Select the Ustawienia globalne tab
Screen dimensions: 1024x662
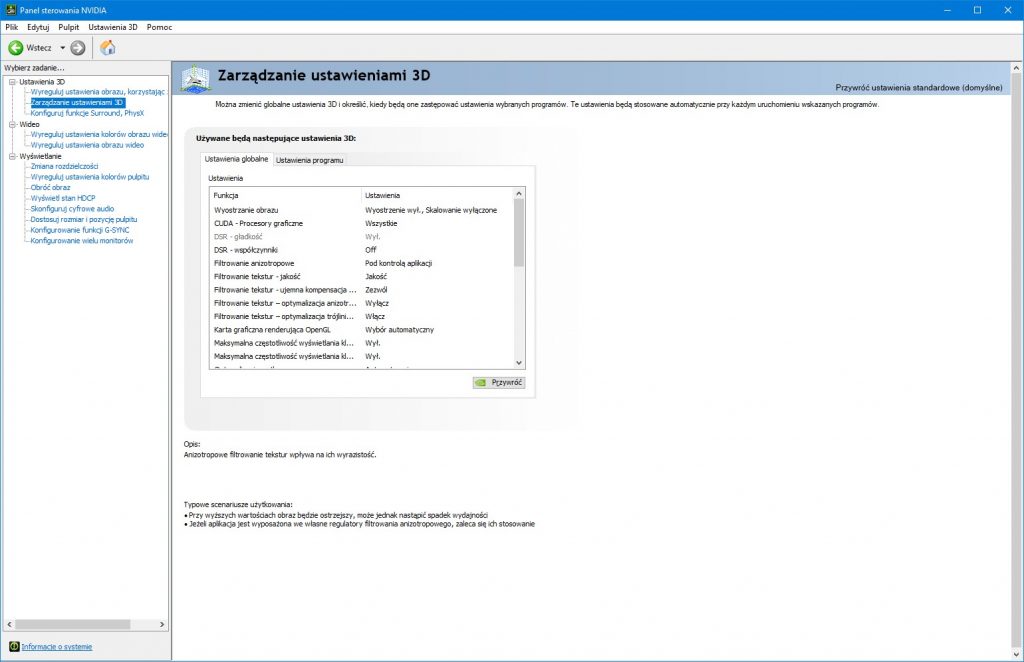(x=236, y=159)
